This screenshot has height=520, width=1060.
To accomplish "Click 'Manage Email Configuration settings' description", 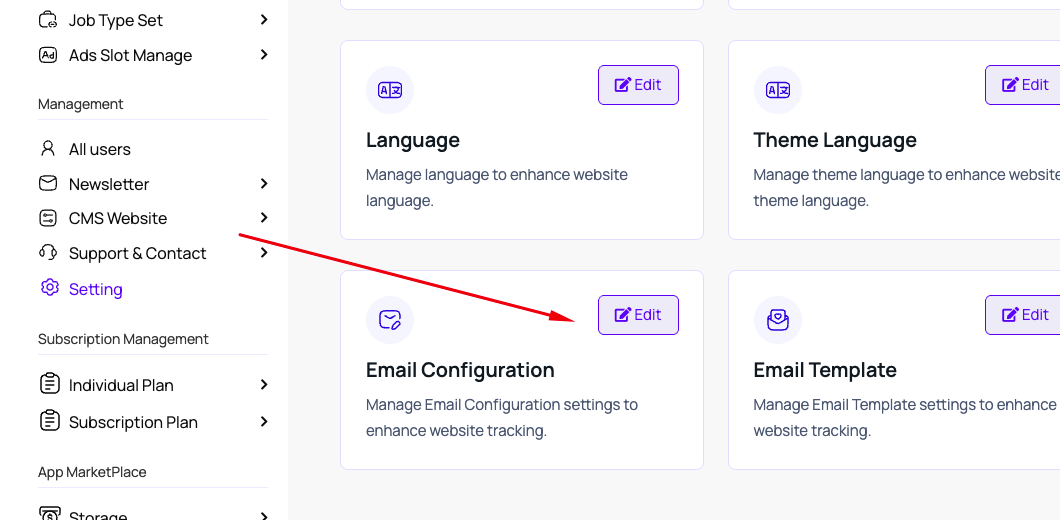I will (502, 417).
